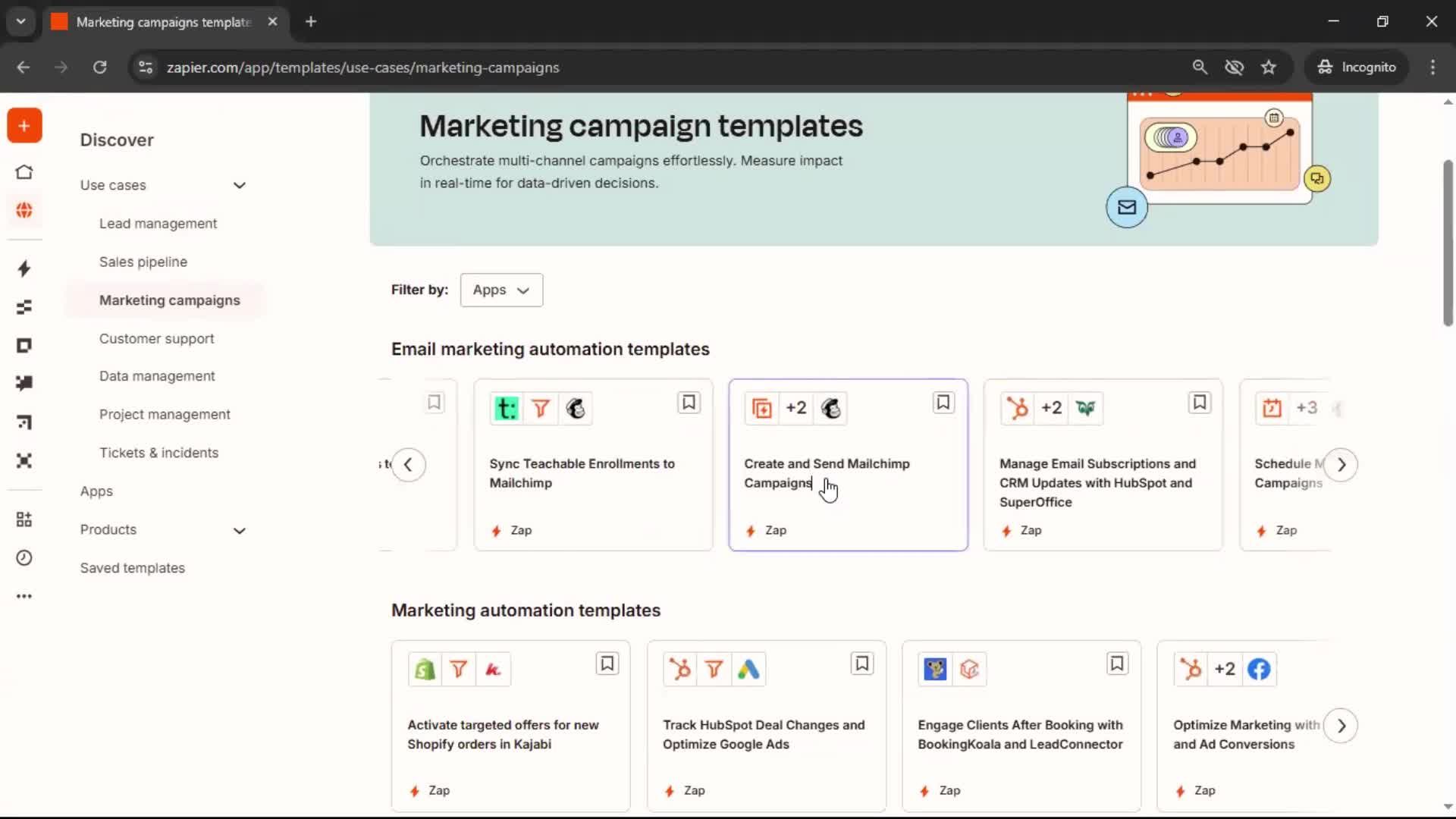This screenshot has height=819, width=1456.
Task: Bookmark the Manage Email Subscriptions template
Action: click(x=1200, y=403)
